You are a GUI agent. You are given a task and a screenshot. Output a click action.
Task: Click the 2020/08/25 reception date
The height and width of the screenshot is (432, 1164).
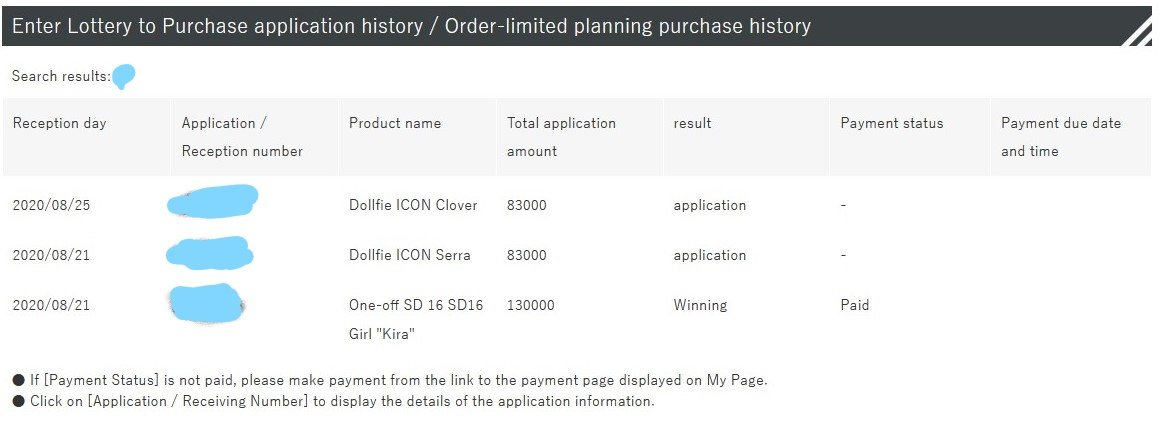pyautogui.click(x=51, y=205)
